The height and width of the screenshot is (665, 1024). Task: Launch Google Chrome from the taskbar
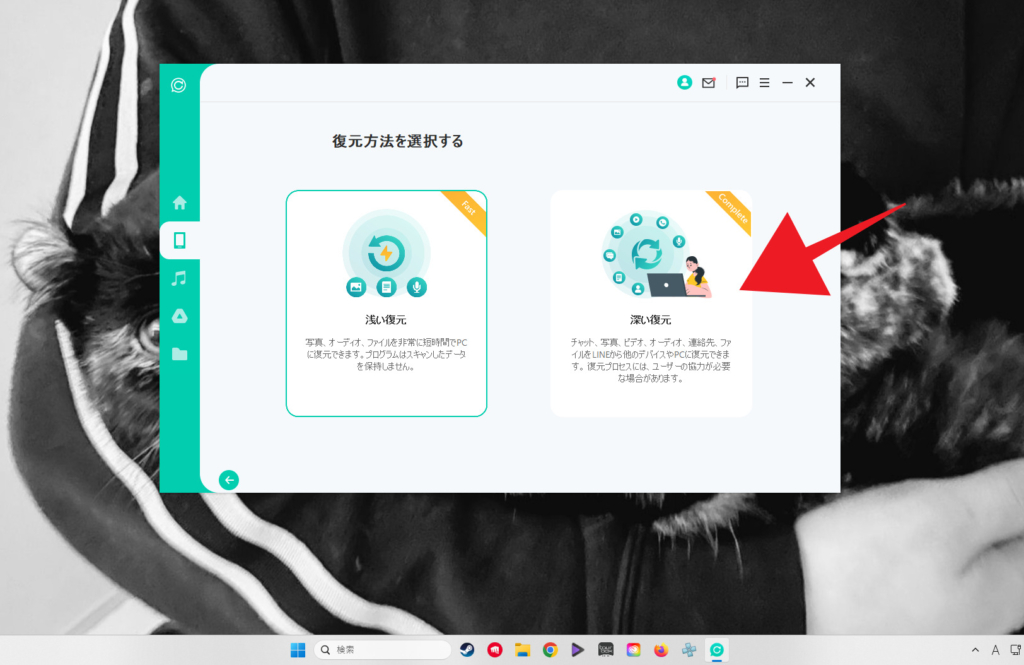click(x=550, y=650)
